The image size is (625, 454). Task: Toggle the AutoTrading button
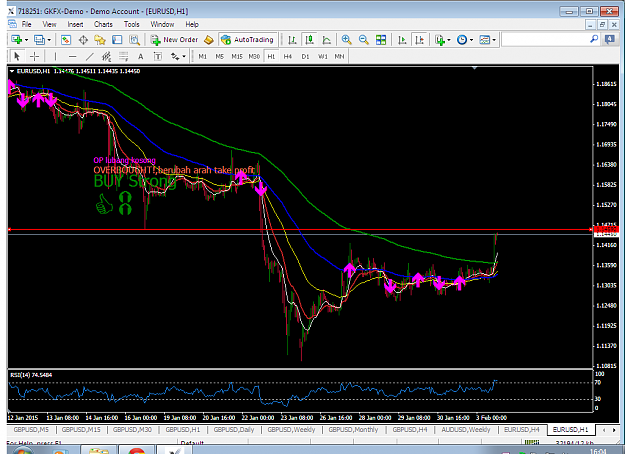248,39
